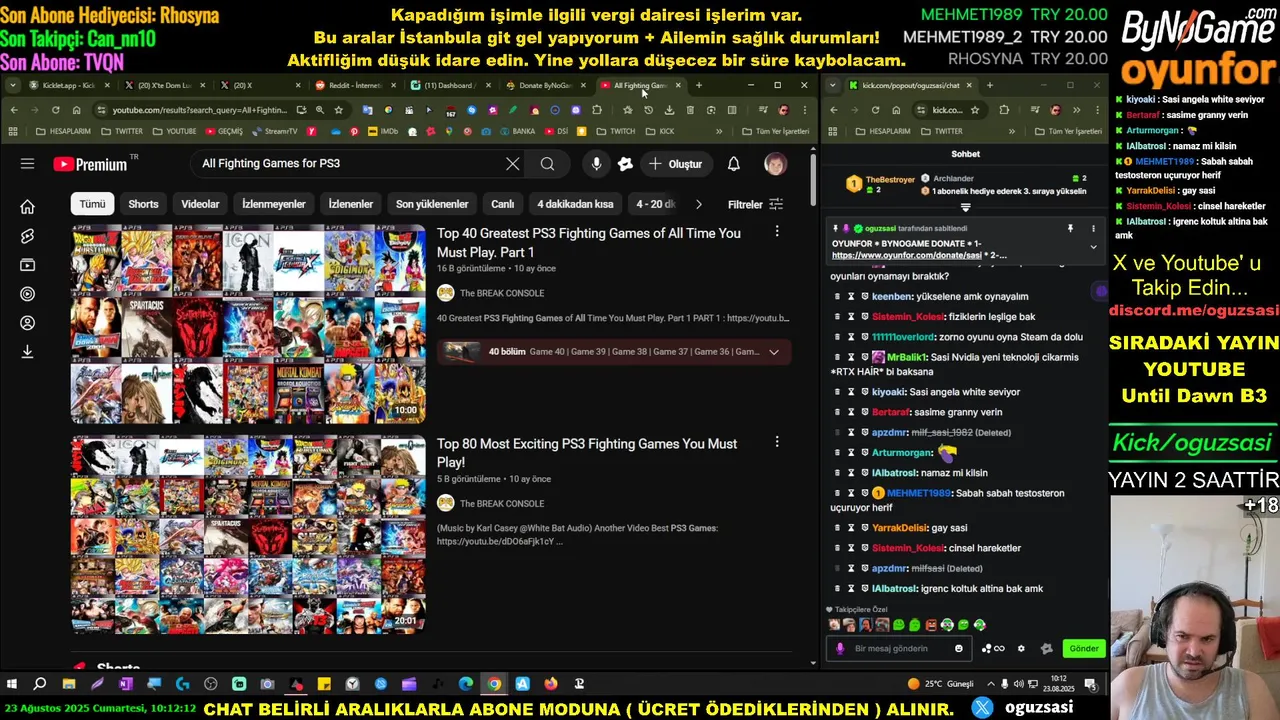
Task: Open Chrome from the Windows taskbar
Action: 494,684
